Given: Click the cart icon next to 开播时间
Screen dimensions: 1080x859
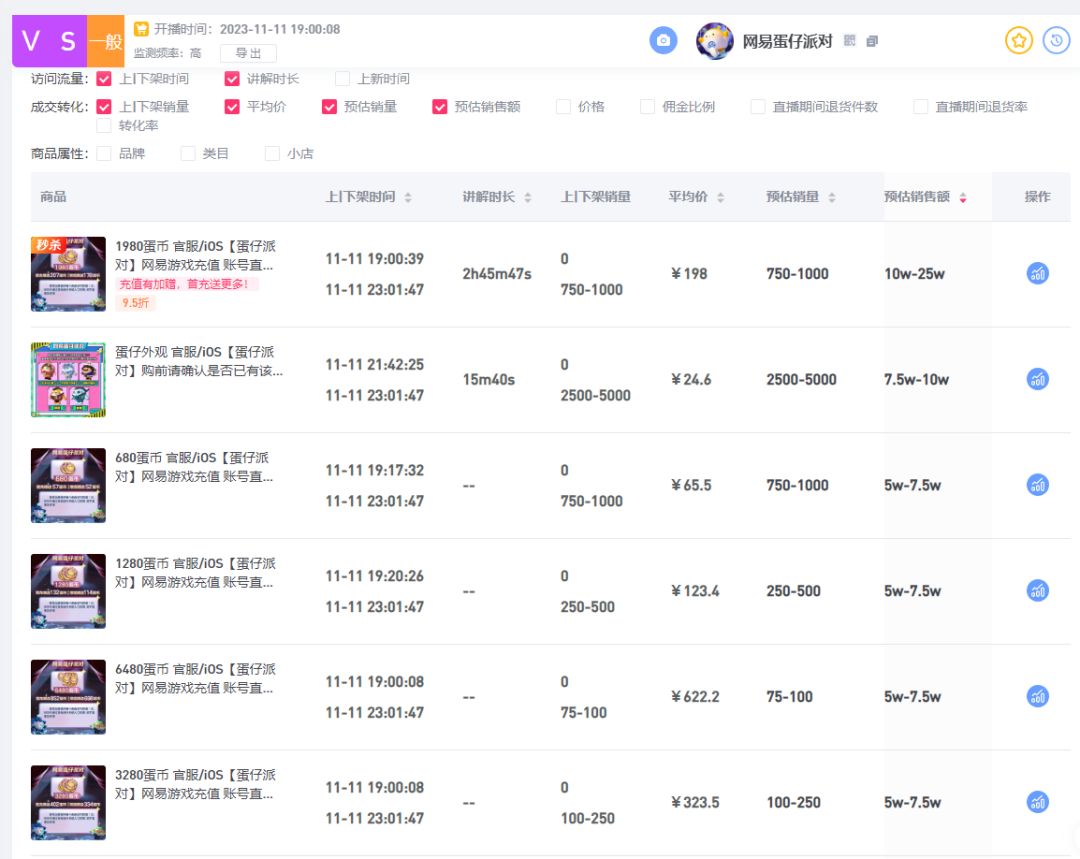Looking at the screenshot, I should tap(141, 29).
